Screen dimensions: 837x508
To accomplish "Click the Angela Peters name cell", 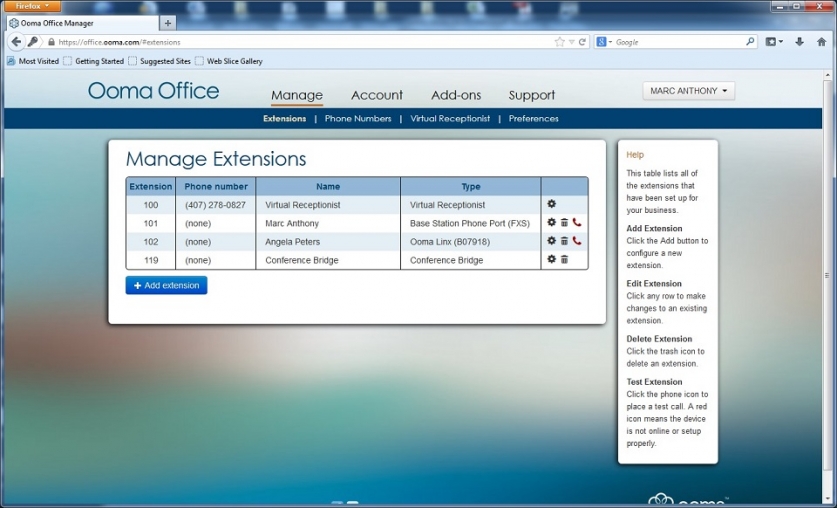I will [328, 242].
